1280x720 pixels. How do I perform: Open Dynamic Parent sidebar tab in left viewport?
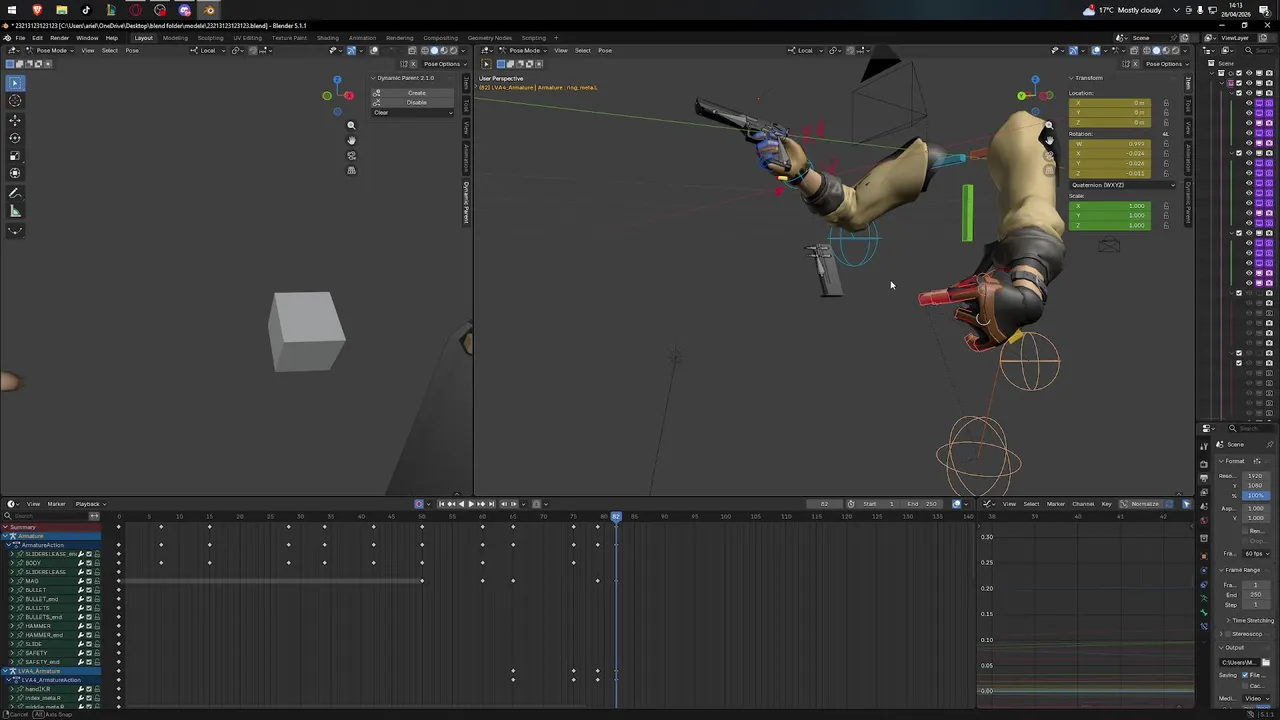[466, 202]
